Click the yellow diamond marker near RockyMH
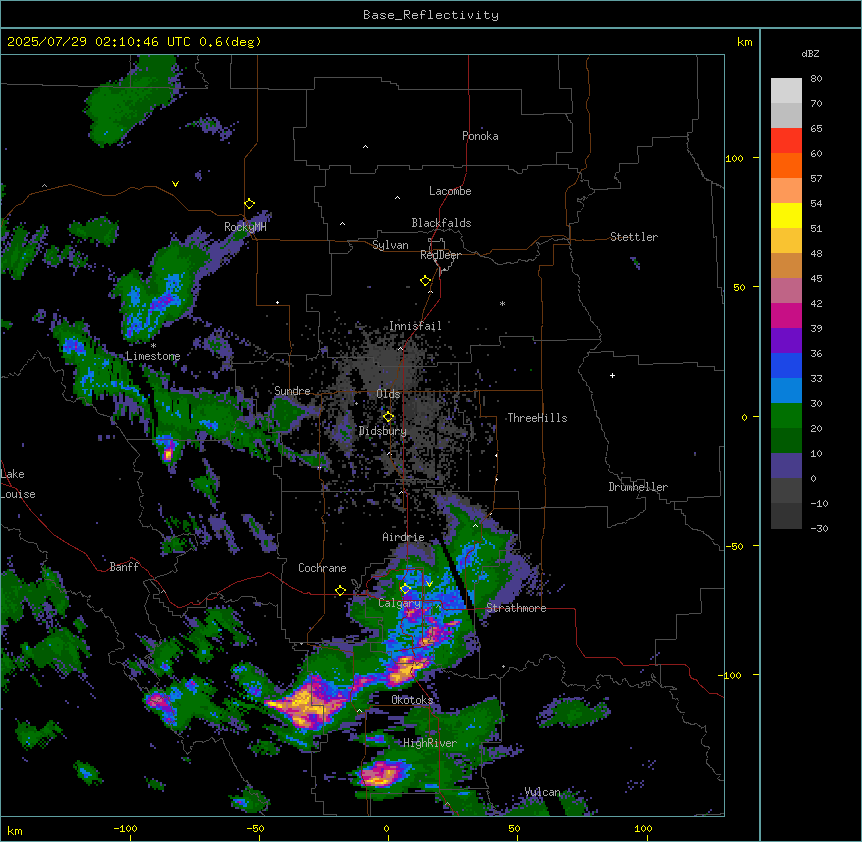862x842 pixels. pyautogui.click(x=250, y=204)
